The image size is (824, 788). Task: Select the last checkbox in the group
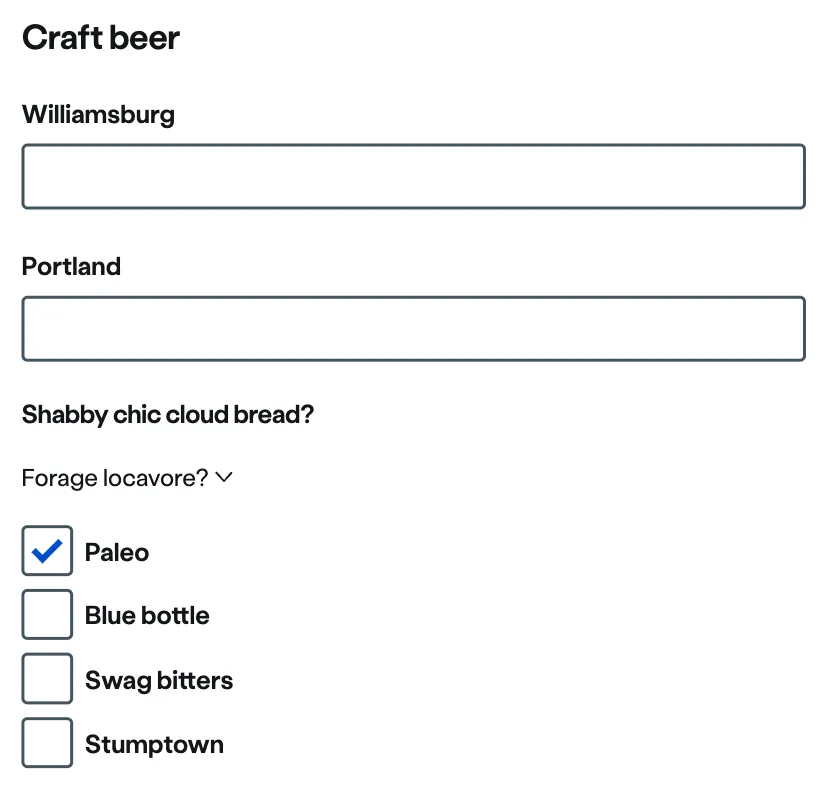coord(47,743)
